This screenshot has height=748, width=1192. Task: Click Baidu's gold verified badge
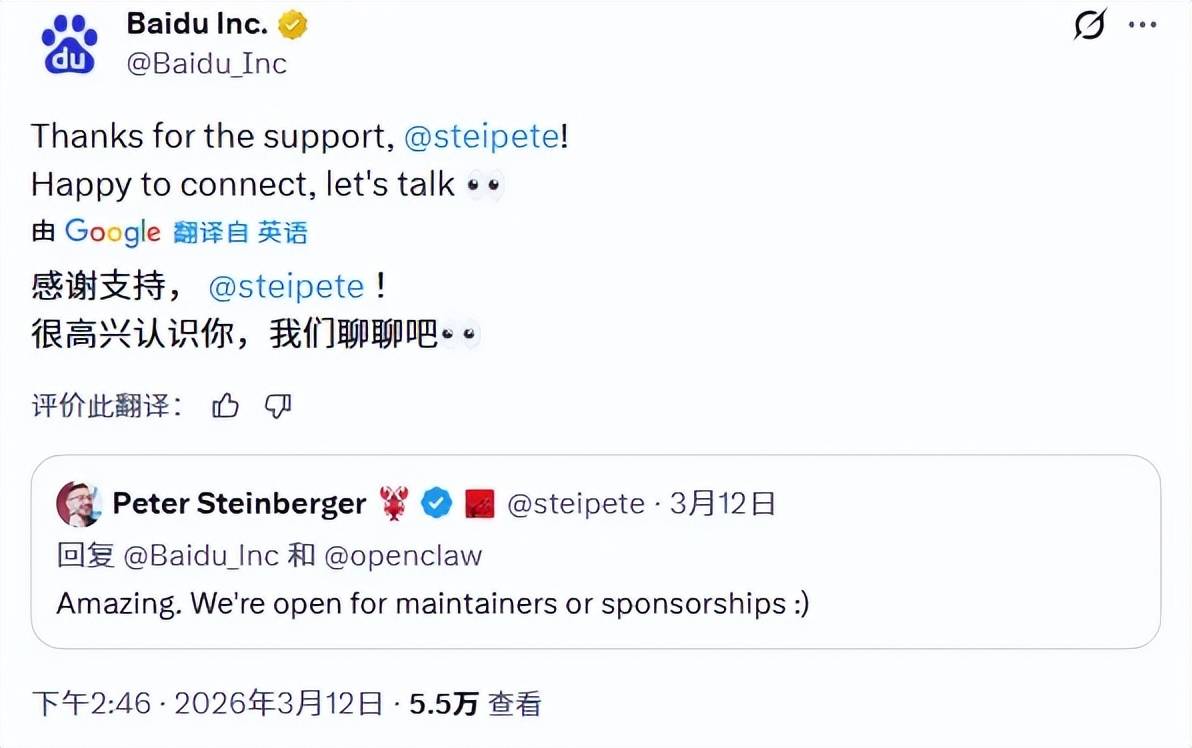[293, 25]
